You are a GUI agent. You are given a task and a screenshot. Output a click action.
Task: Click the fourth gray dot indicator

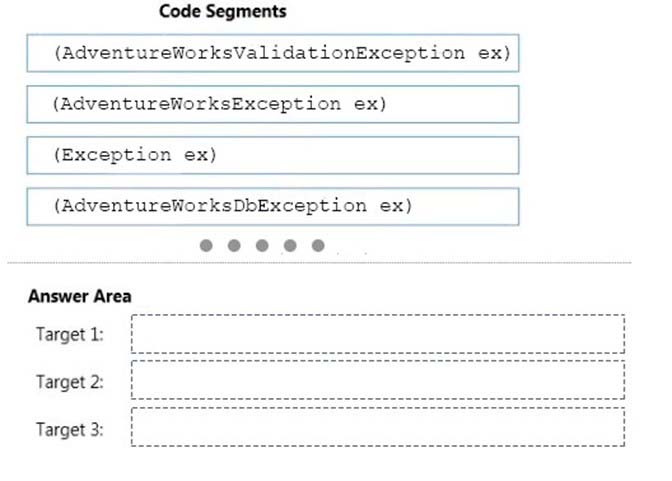290,246
